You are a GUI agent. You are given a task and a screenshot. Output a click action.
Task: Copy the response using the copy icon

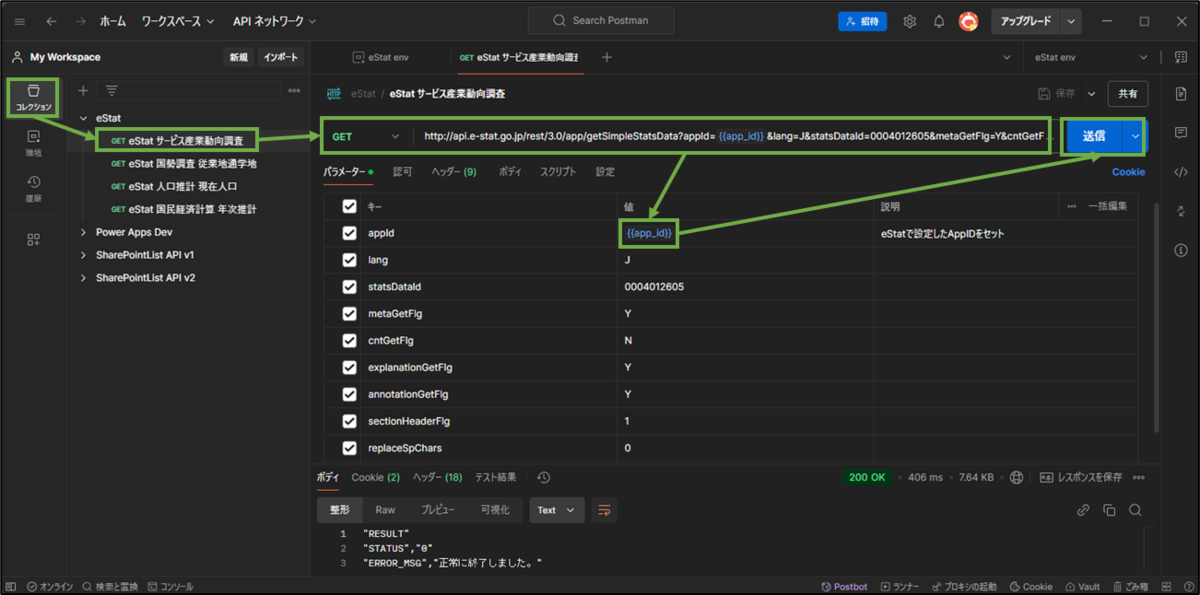pos(1107,510)
